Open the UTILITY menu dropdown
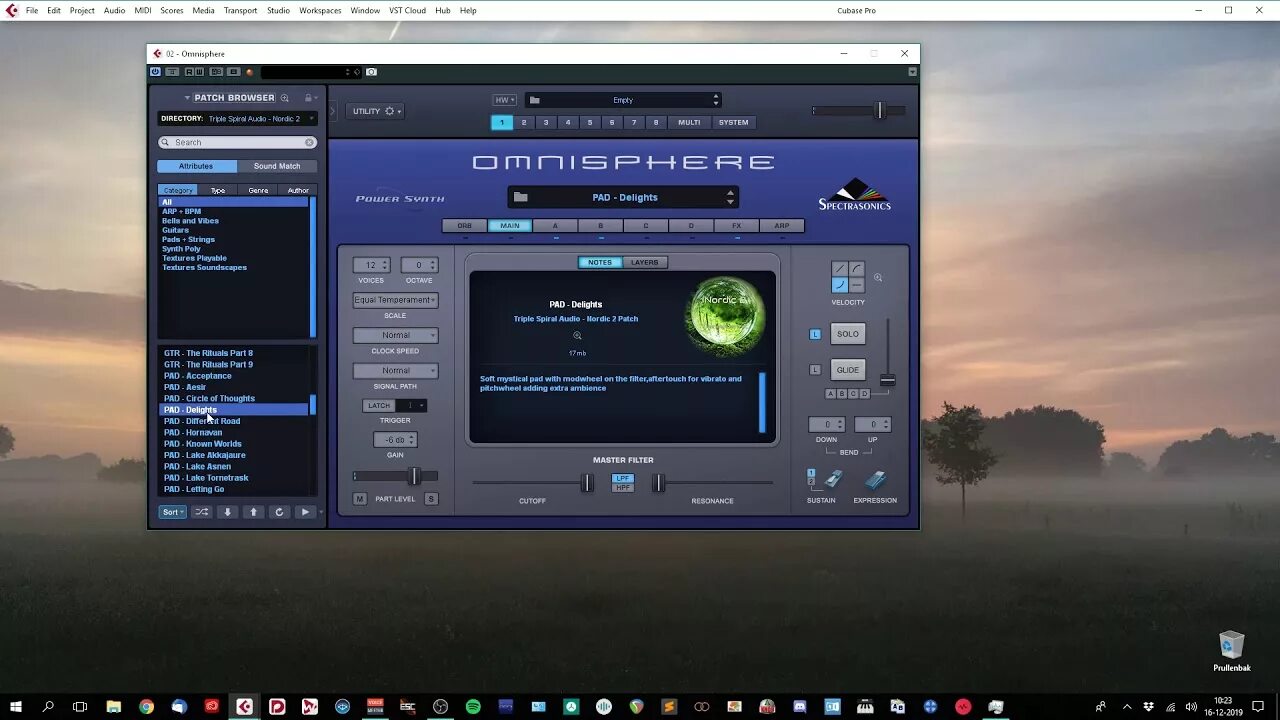The height and width of the screenshot is (720, 1280). coord(376,111)
